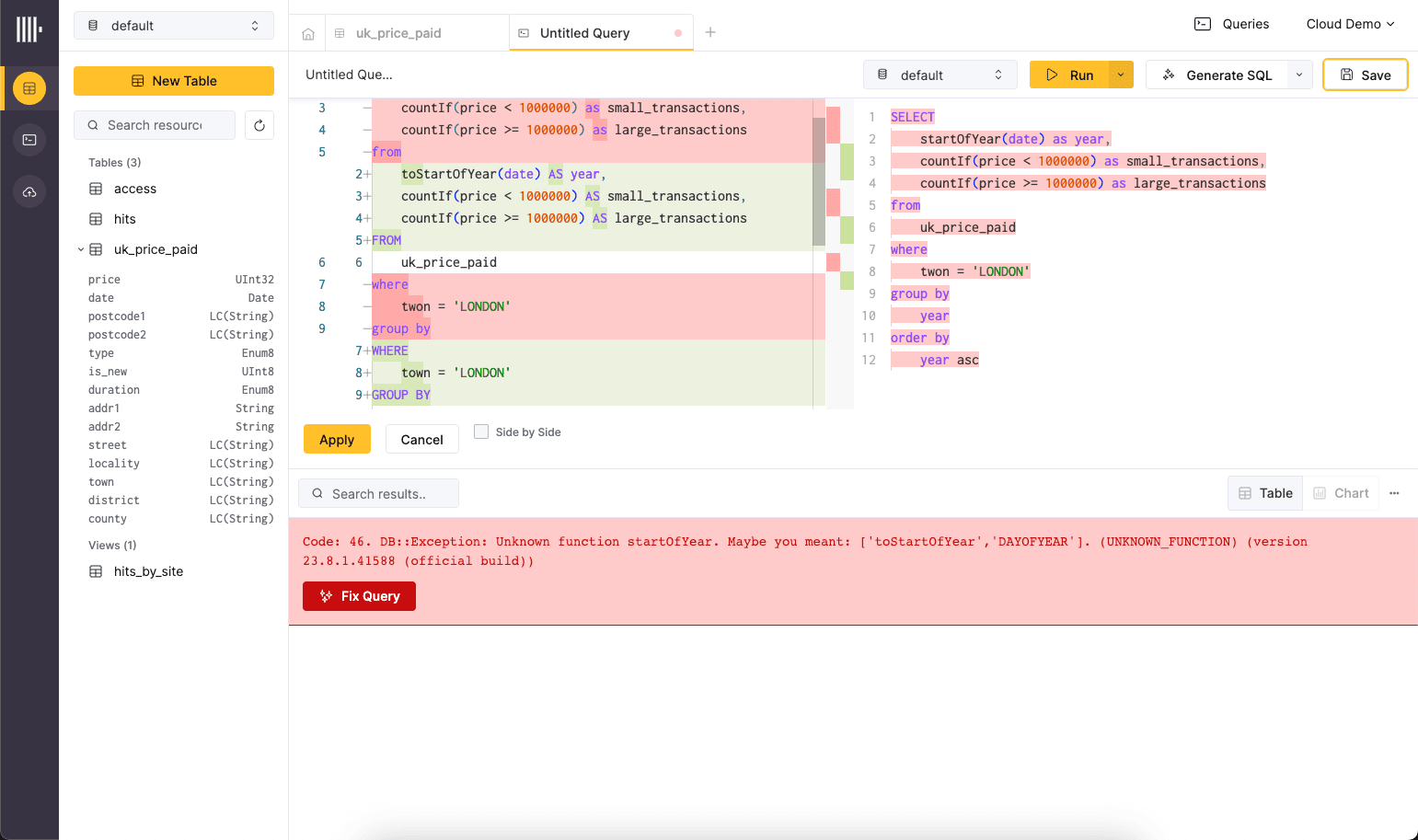Click the ClickHouse logo icon
1418x840 pixels.
coord(29,29)
